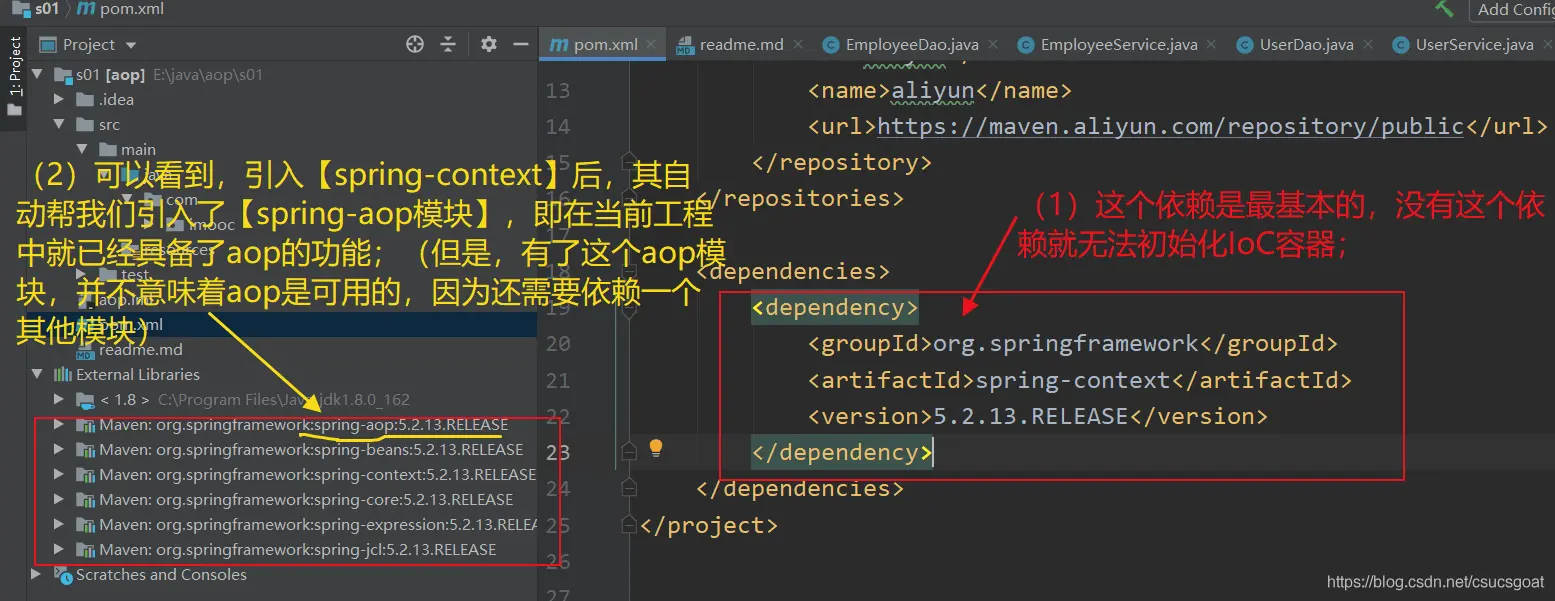Open the UserService.java tab
The width and height of the screenshot is (1555, 601).
(1474, 44)
